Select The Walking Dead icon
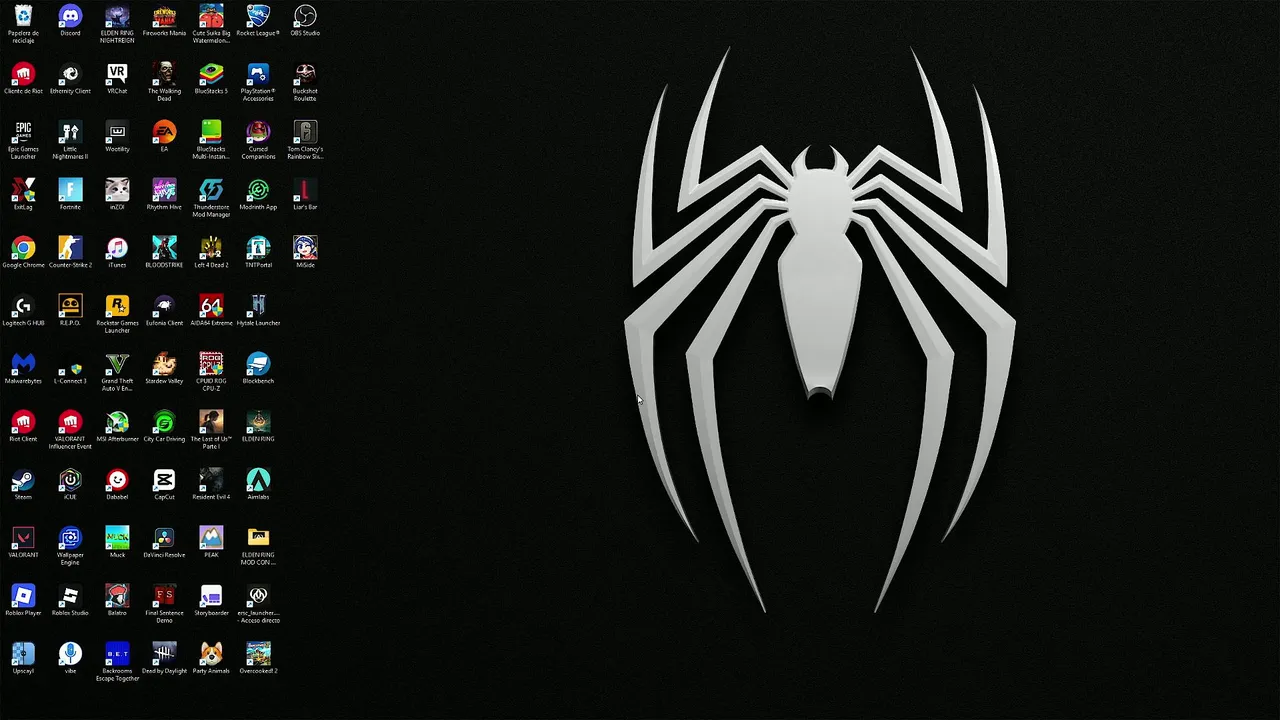Image resolution: width=1280 pixels, height=720 pixels. point(164,75)
